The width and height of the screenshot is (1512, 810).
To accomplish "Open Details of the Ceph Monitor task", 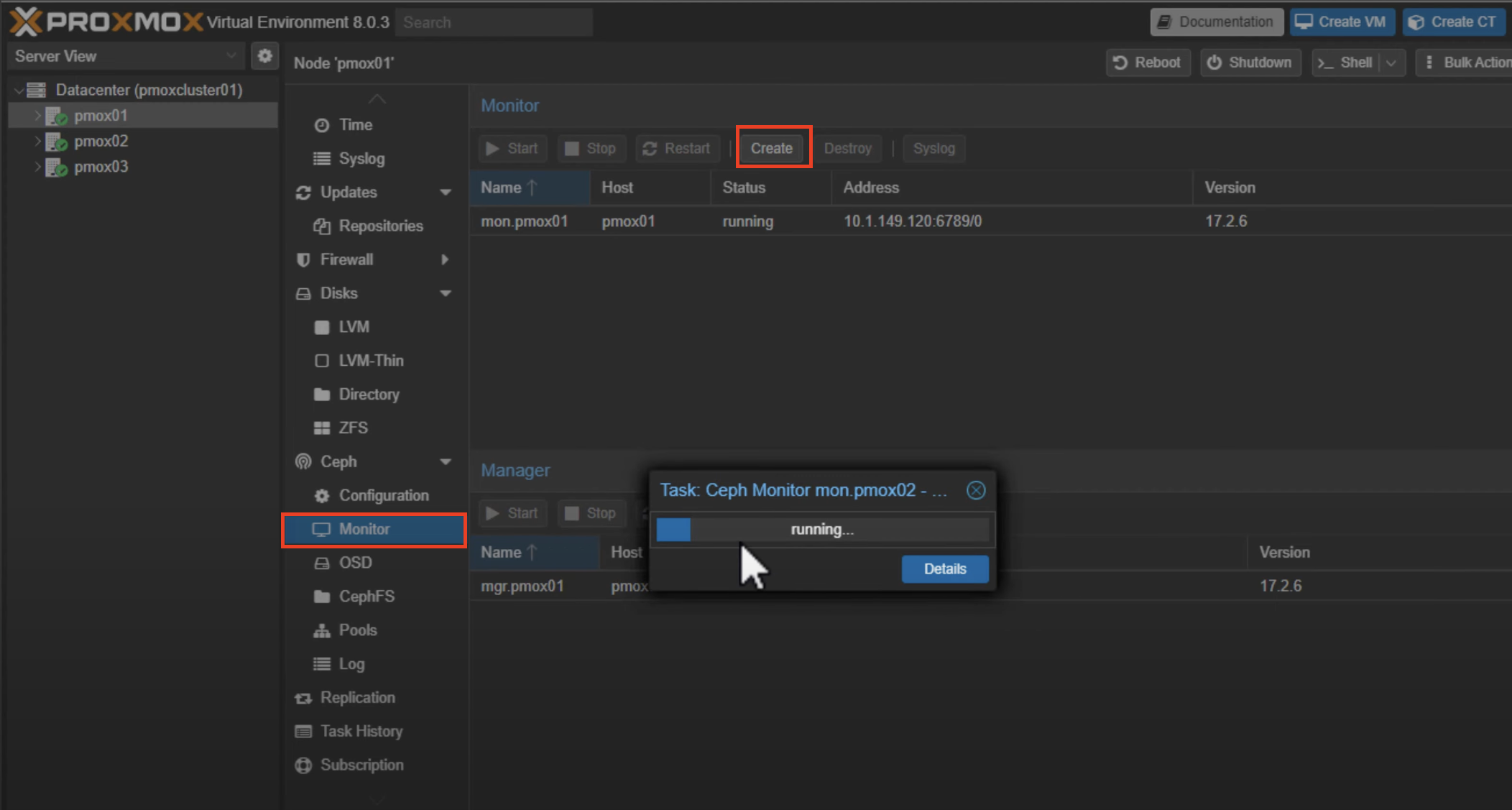I will (x=944, y=569).
